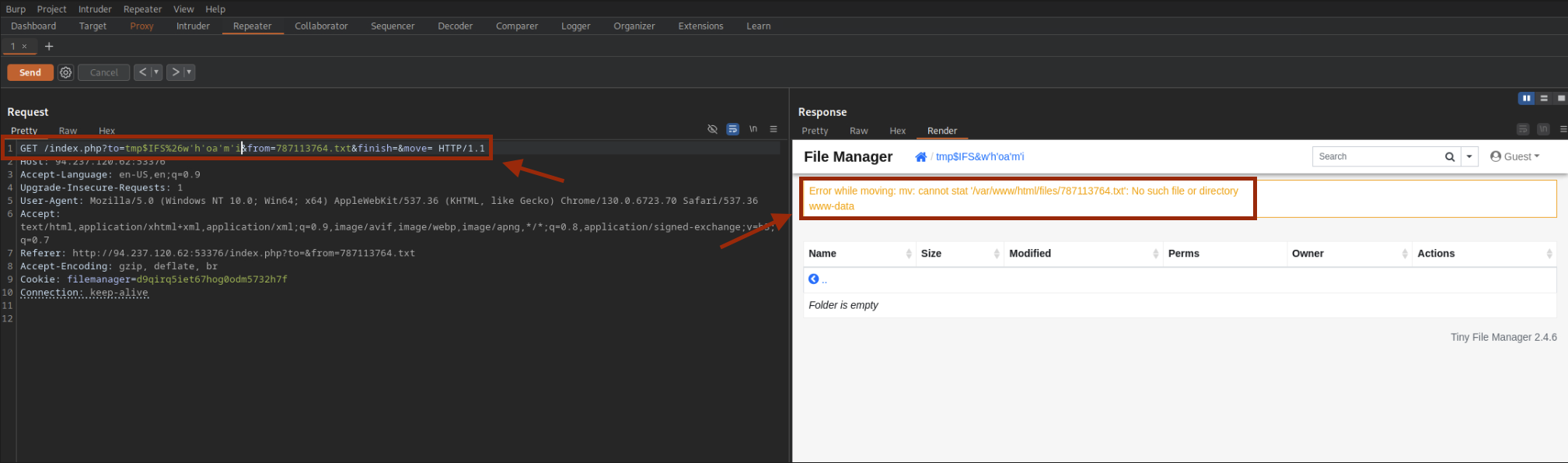Go forward to next request in history
1568x463 pixels.
point(176,72)
